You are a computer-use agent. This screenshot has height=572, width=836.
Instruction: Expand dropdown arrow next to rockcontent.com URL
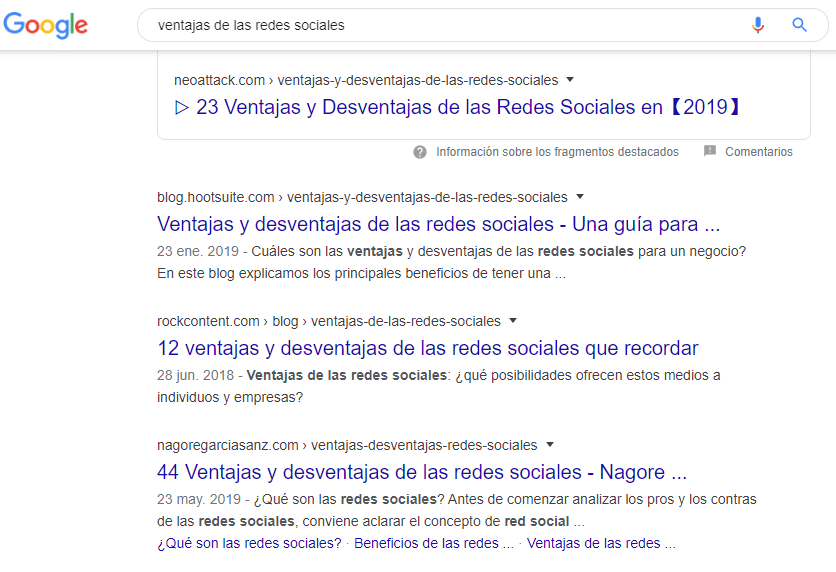pyautogui.click(x=513, y=320)
